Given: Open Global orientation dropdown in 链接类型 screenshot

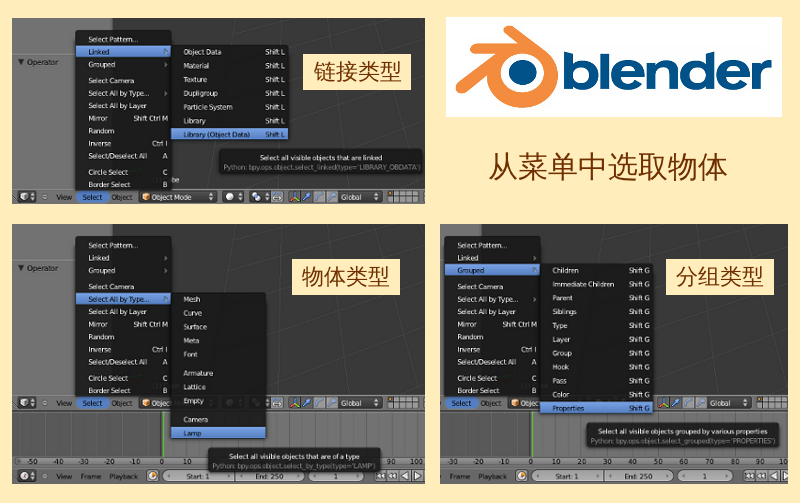Looking at the screenshot, I should tap(360, 197).
